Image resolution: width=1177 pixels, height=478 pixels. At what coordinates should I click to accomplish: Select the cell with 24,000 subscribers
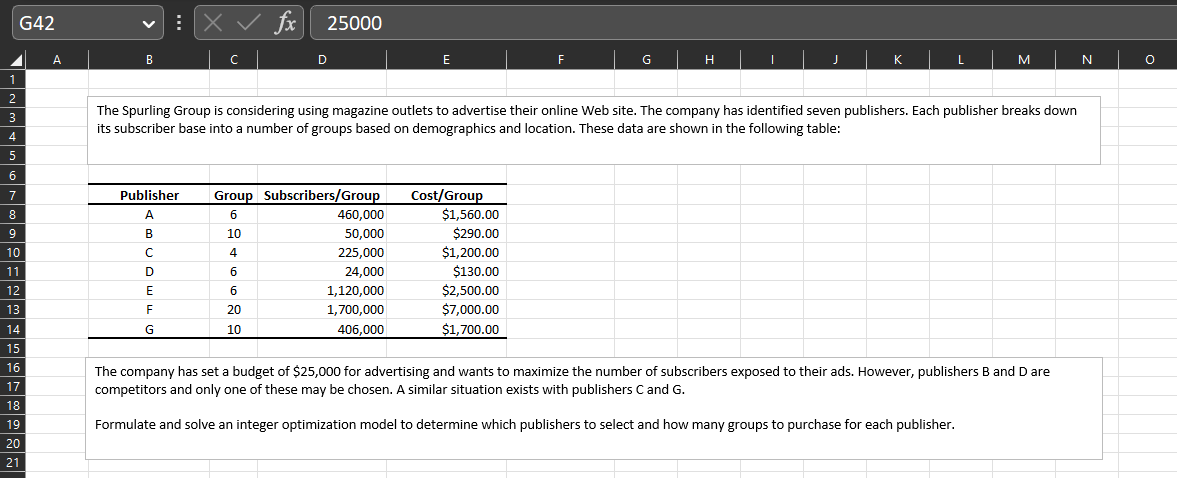[322, 272]
